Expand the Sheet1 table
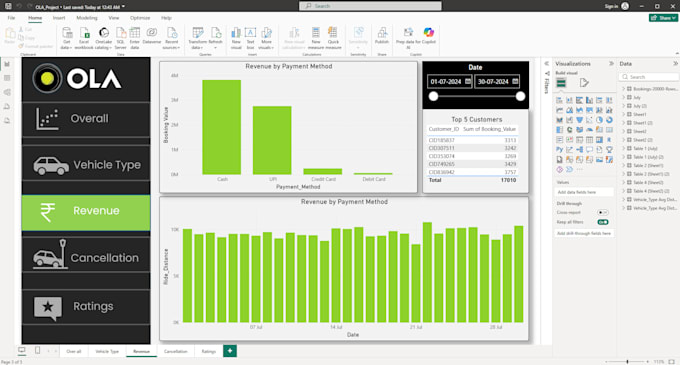 (624, 114)
